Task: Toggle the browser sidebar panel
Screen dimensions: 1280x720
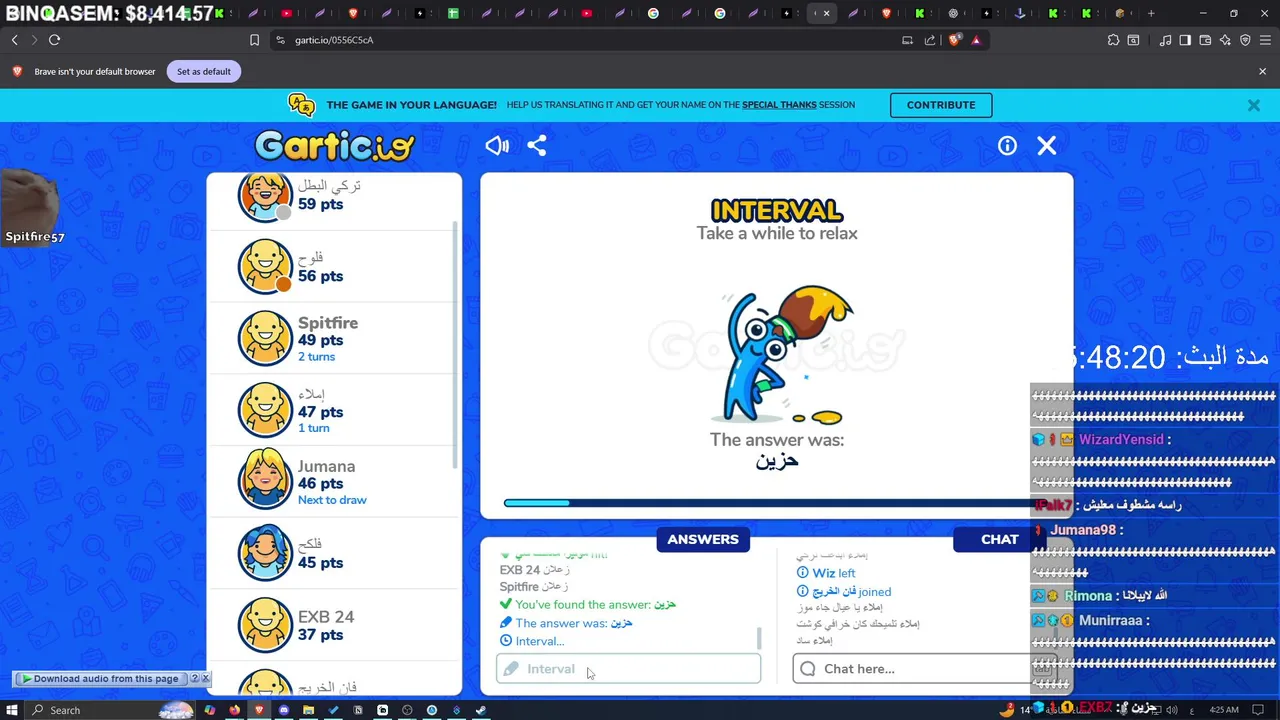Action: [x=1185, y=40]
